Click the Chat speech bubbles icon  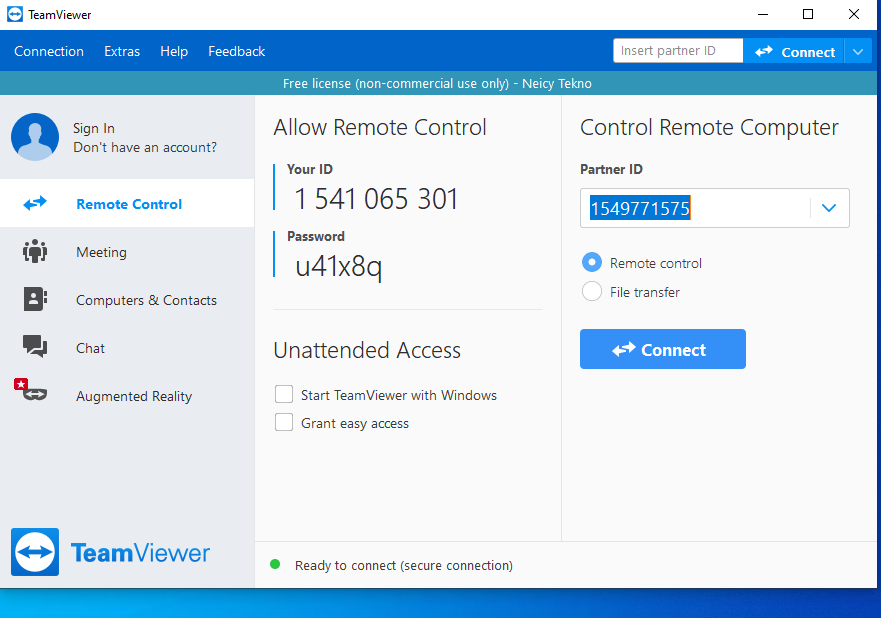coord(35,346)
